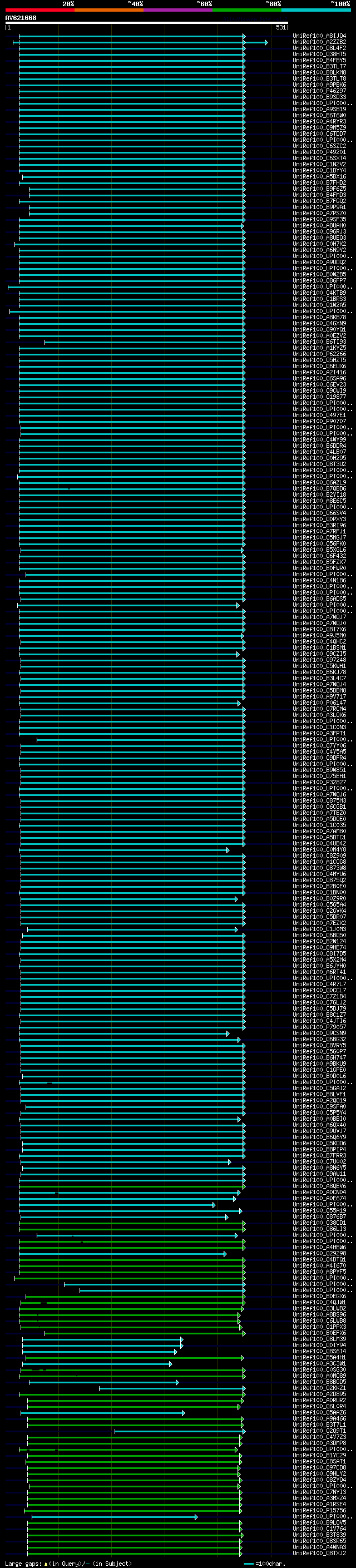Click the white query sequence bar
The image size is (356, 1568).
[x=146, y=23]
